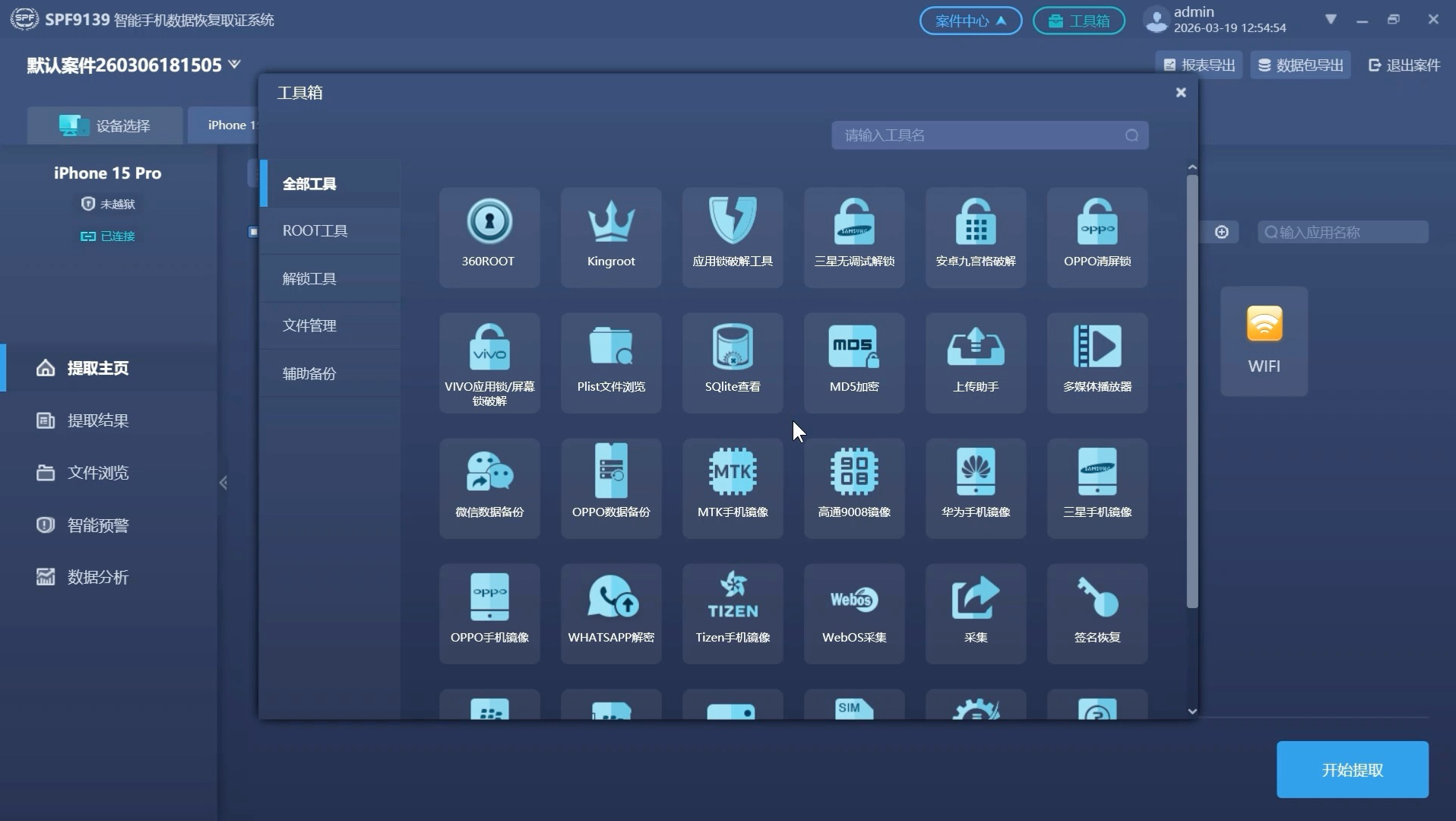Viewport: 1456px width, 821px height.
Task: Click 退出案件 button
Action: coord(1404,65)
